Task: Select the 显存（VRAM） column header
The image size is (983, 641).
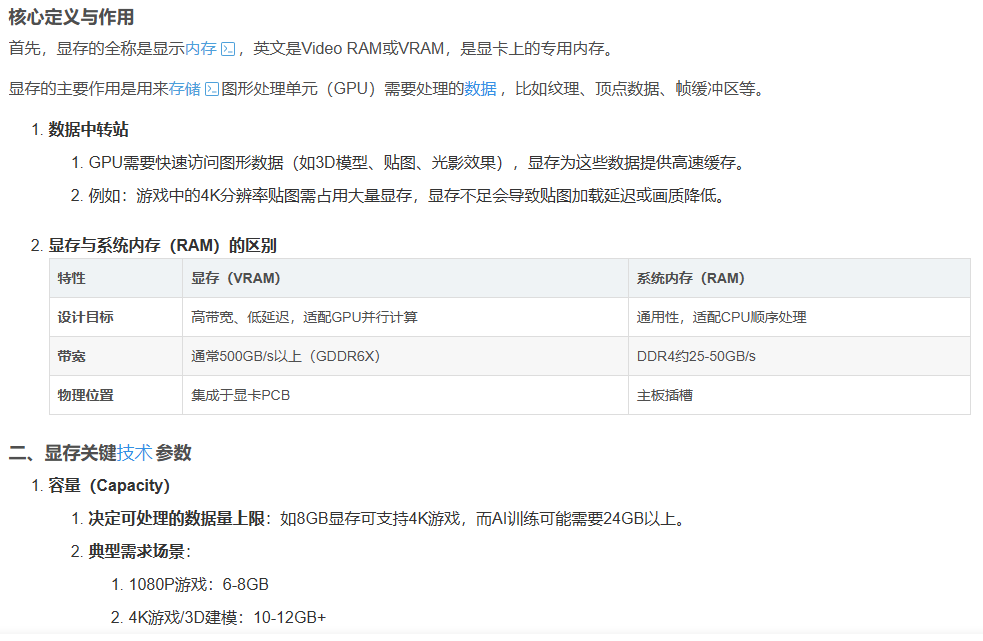Action: [x=236, y=278]
